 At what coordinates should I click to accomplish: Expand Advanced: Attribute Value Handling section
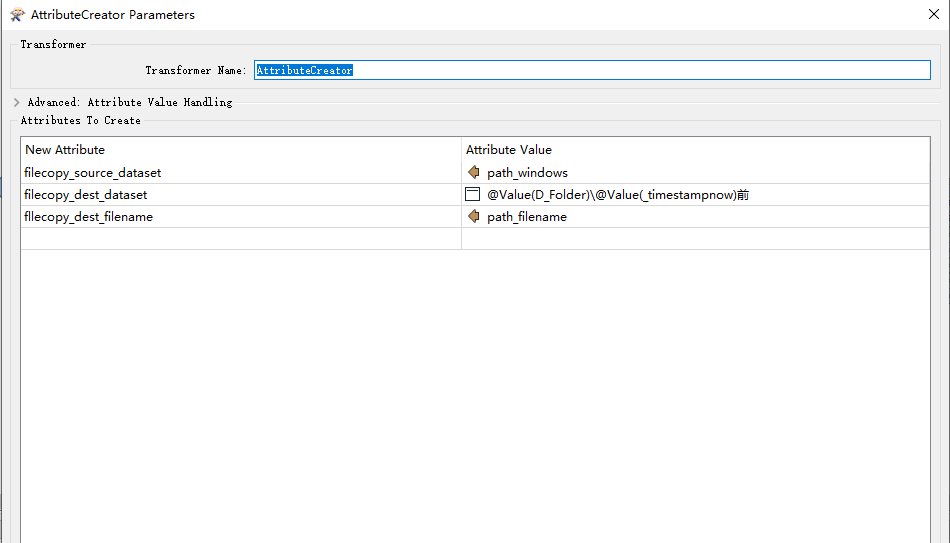(x=17, y=102)
